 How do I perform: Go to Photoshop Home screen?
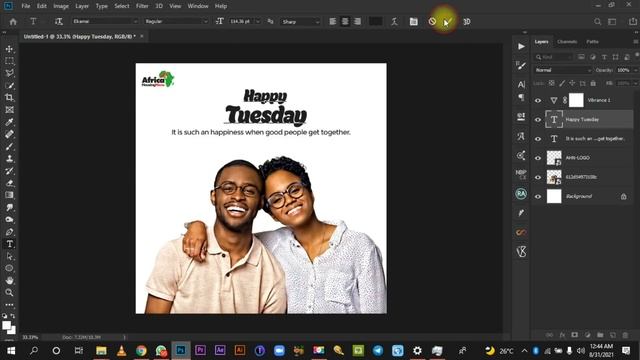(x=13, y=22)
